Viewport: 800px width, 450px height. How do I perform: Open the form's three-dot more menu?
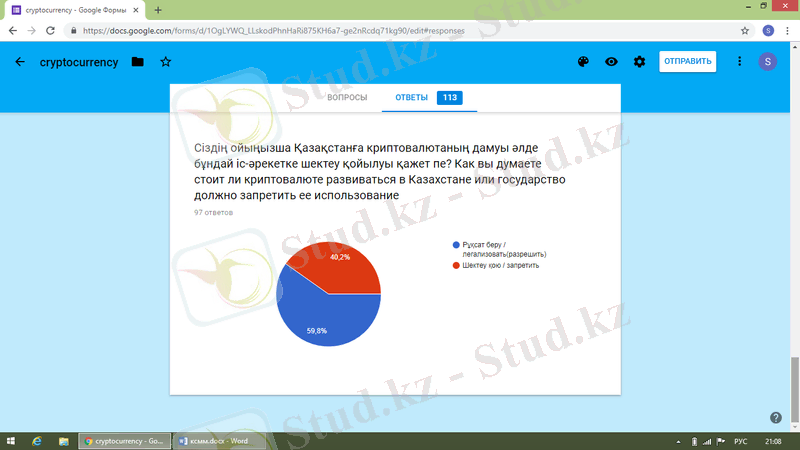[739, 62]
